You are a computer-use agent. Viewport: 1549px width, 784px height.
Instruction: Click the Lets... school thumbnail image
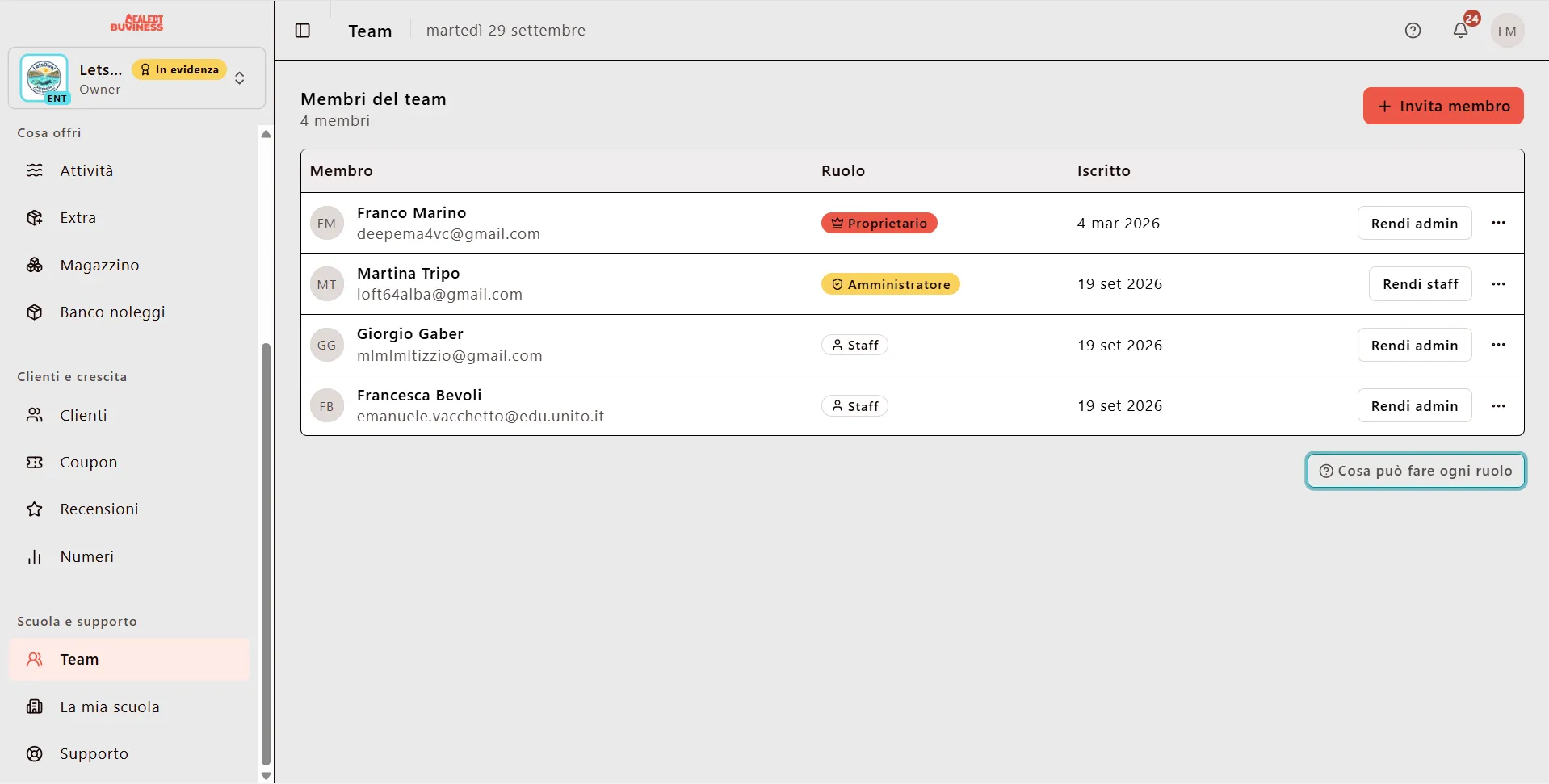[x=44, y=78]
